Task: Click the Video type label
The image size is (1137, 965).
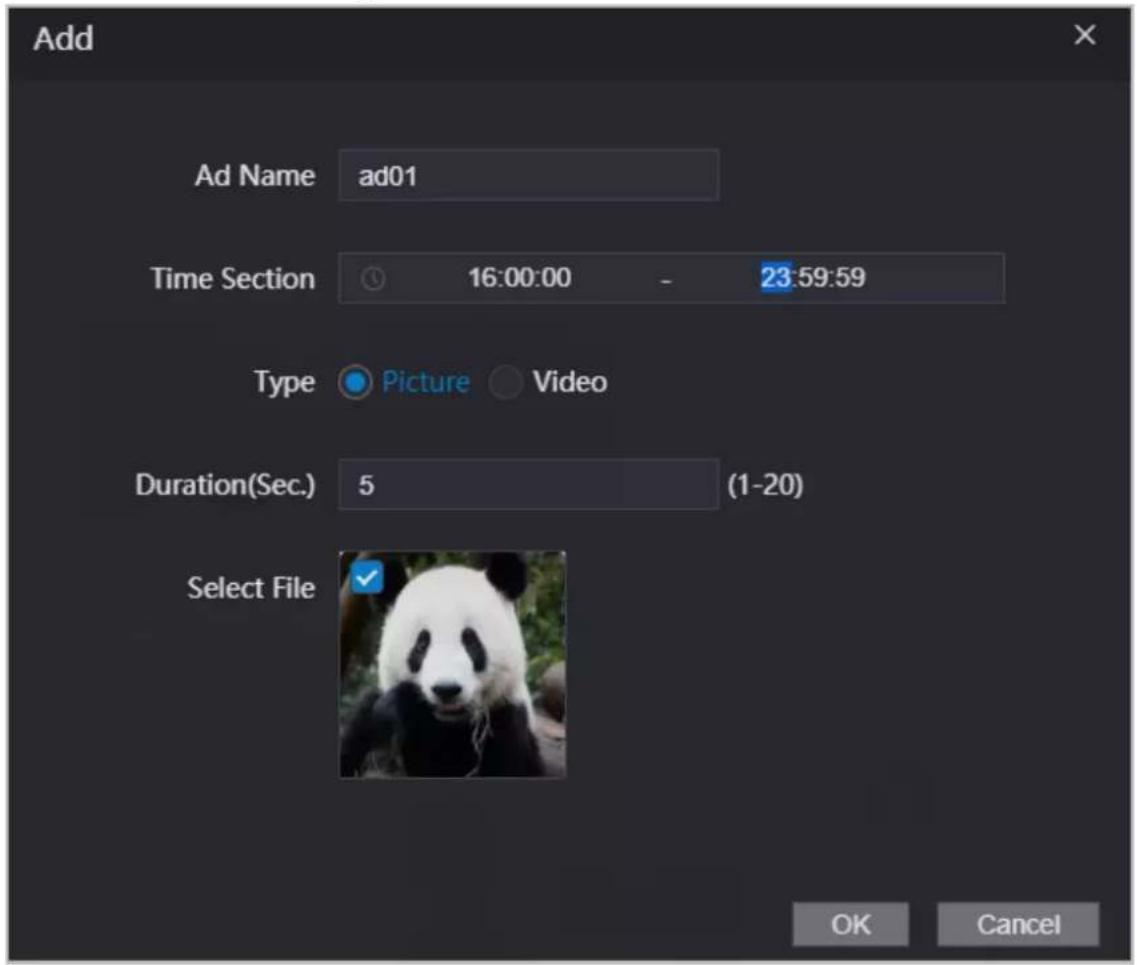Action: pos(570,382)
